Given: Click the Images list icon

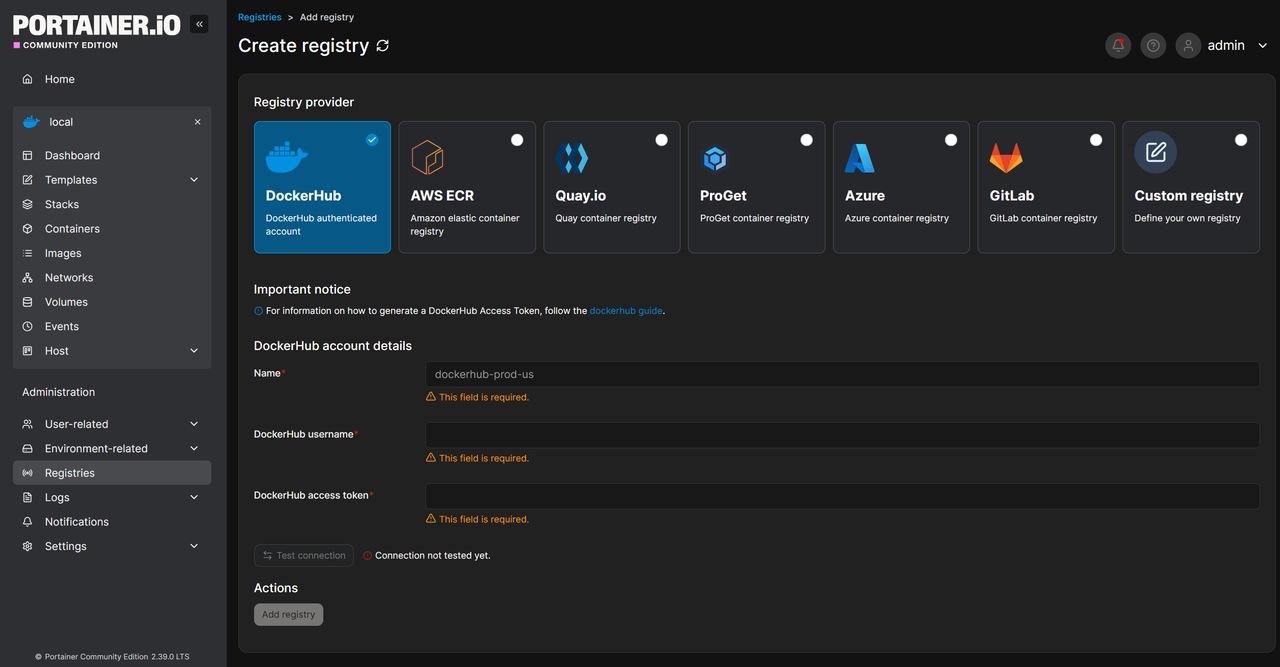Looking at the screenshot, I should coord(27,253).
